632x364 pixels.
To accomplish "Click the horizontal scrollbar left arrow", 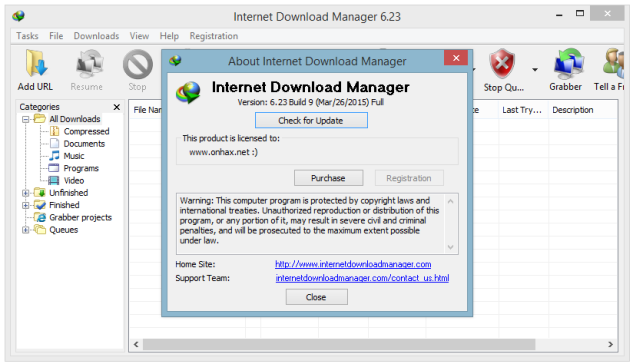I will click(x=136, y=344).
